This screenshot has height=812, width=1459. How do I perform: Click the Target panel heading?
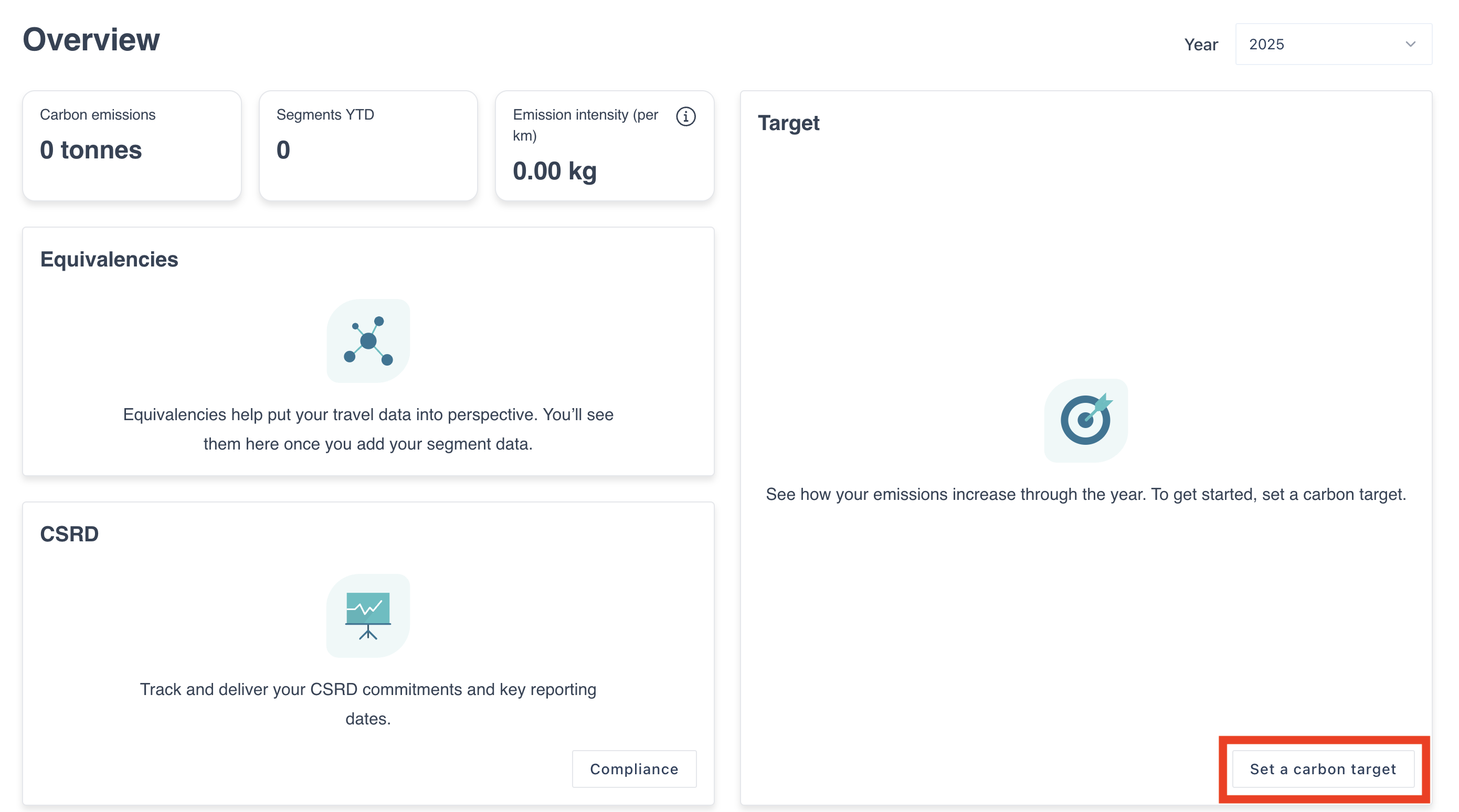(x=788, y=123)
